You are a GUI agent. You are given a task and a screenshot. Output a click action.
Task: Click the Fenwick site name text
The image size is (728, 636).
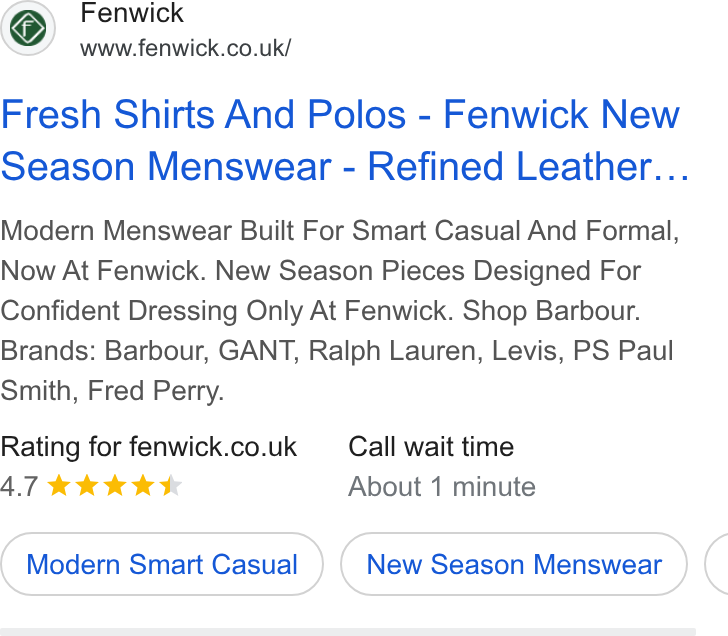tap(132, 13)
